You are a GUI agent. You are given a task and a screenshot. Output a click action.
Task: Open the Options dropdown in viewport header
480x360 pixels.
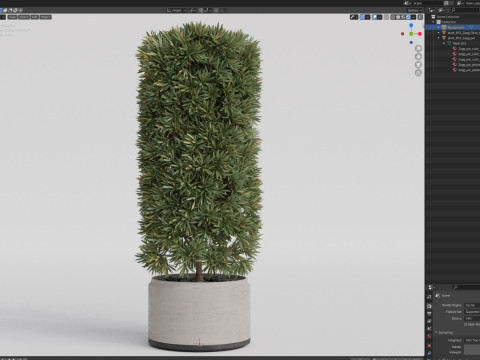click(415, 10)
